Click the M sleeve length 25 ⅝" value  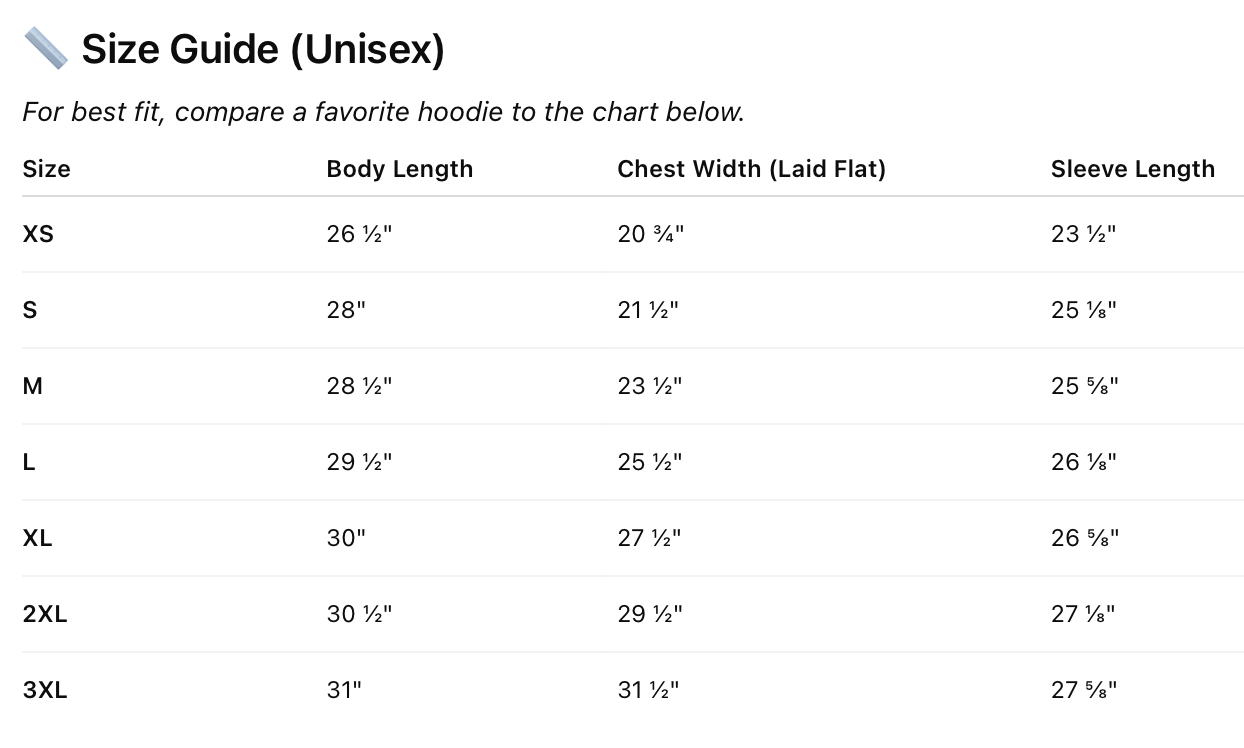pyautogui.click(x=1084, y=386)
